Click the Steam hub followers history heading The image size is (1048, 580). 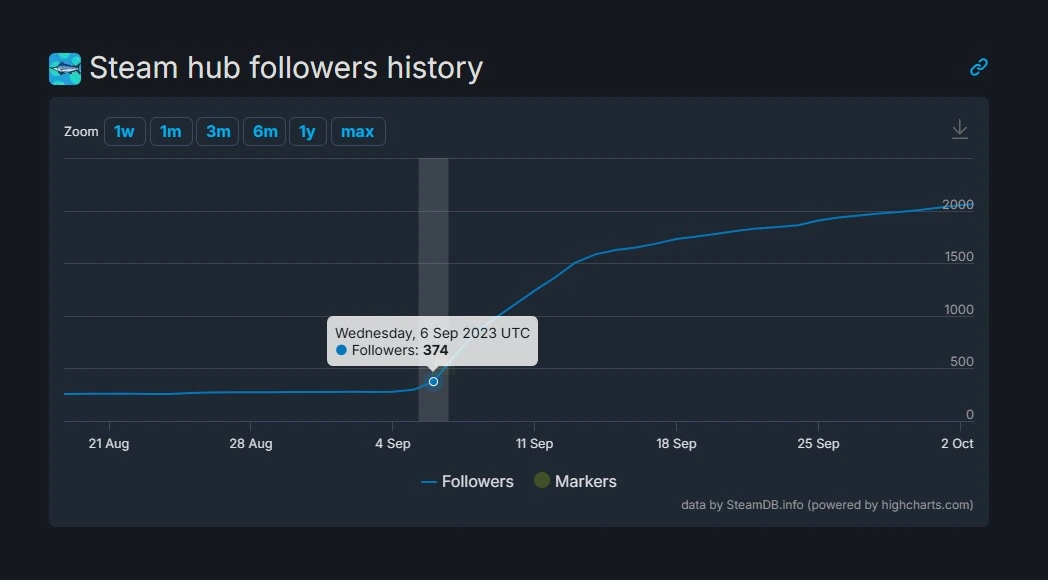coord(286,68)
